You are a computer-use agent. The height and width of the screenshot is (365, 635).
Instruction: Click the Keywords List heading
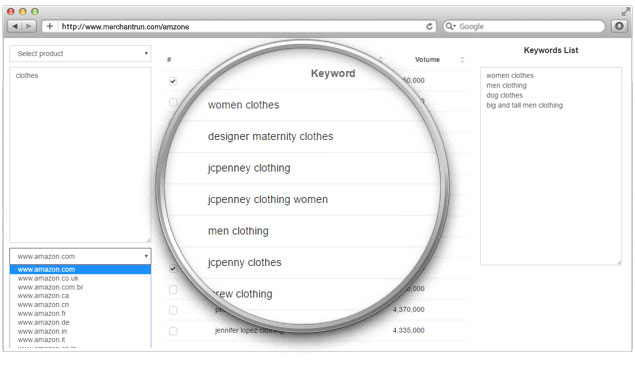pos(551,50)
